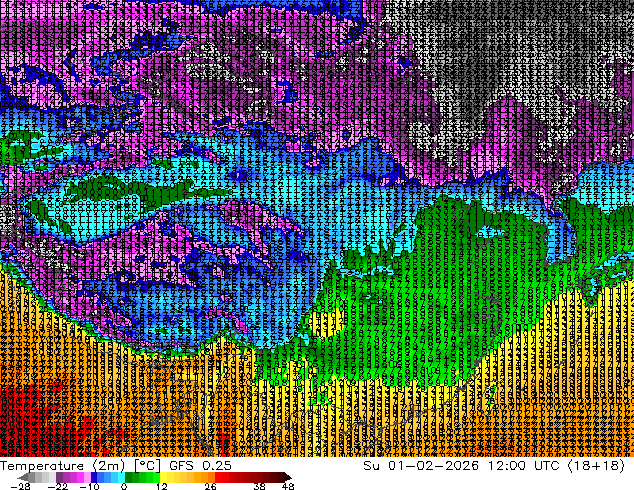This screenshot has height=490, width=634.
Task: Click the 0 label on the legend
Action: 124,486
